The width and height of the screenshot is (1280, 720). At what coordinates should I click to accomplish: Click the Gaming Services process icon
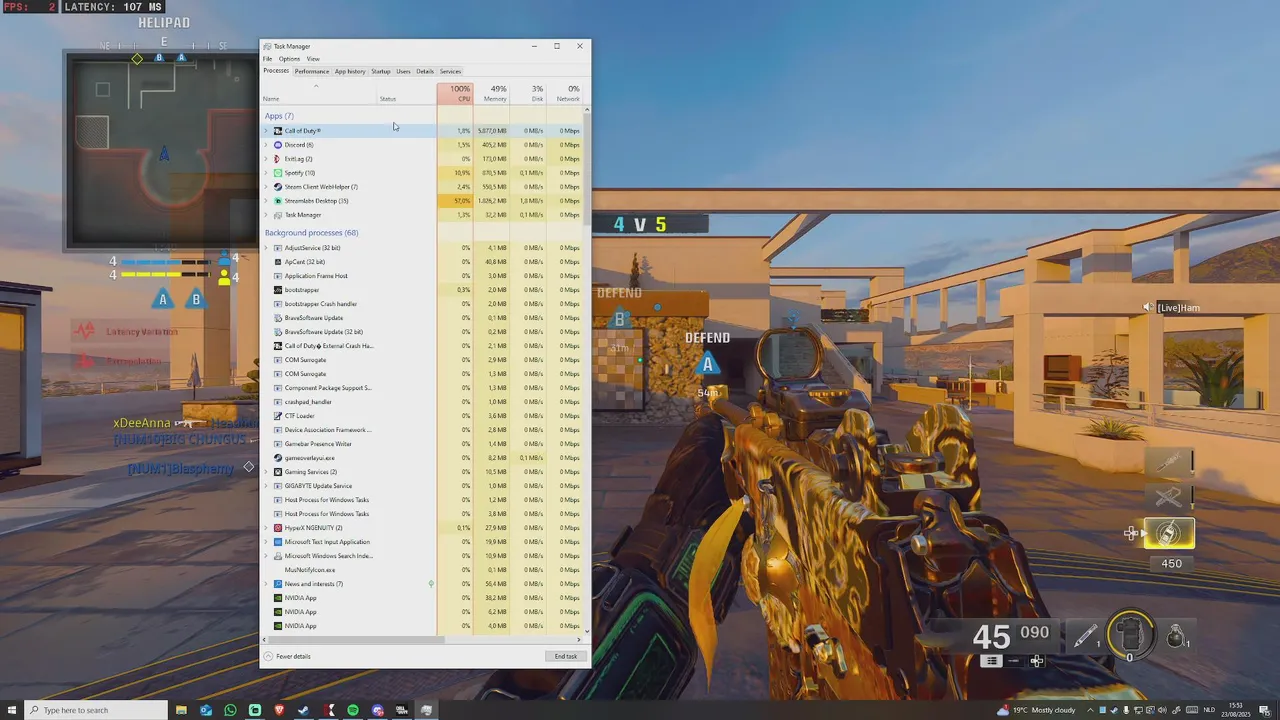pyautogui.click(x=278, y=472)
